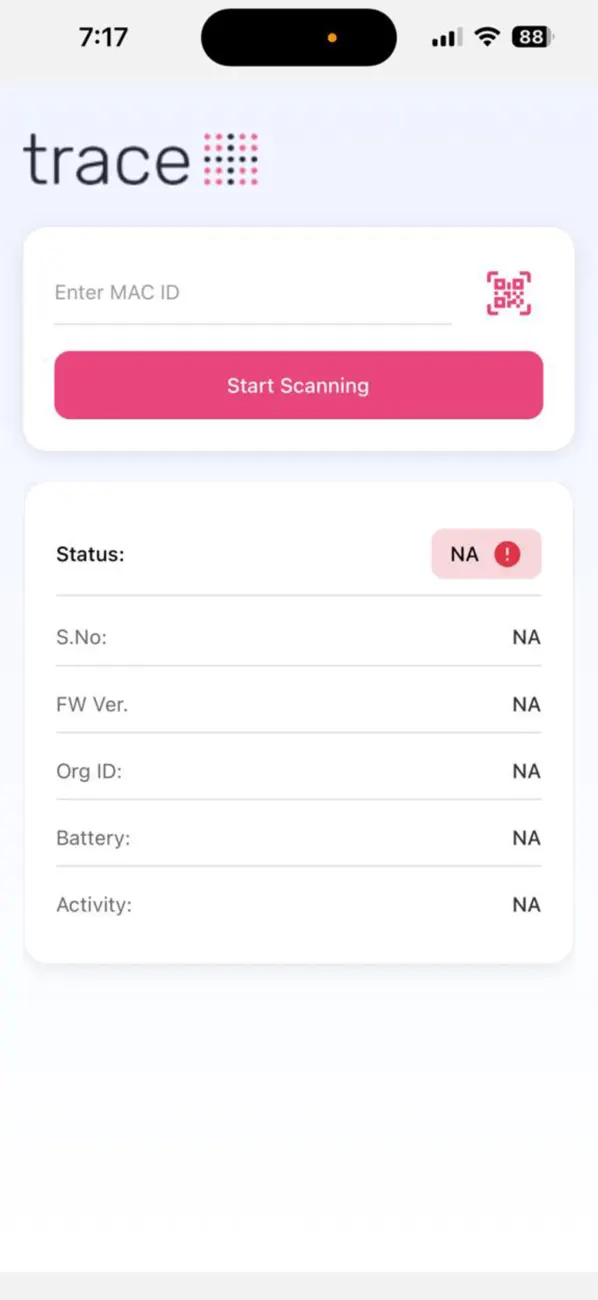This screenshot has height=1300, width=598.
Task: Tap the QR code scanner icon
Action: pos(509,292)
